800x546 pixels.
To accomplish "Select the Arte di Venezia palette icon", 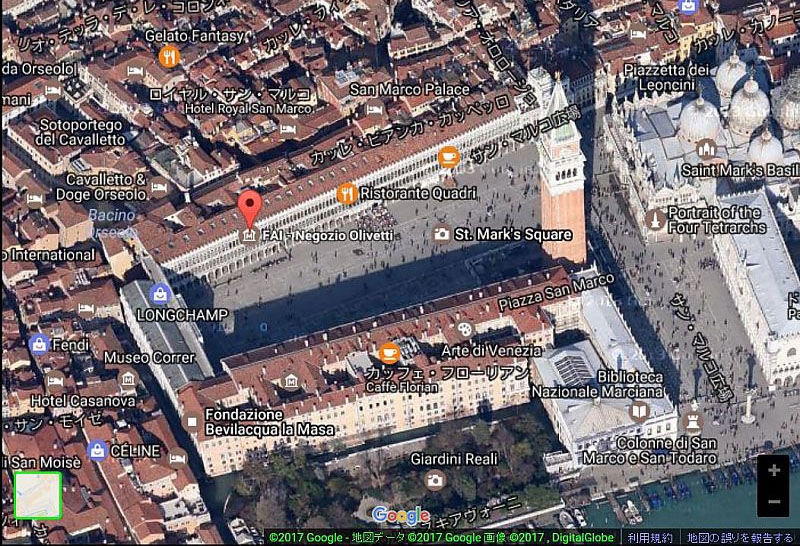I will 464,329.
